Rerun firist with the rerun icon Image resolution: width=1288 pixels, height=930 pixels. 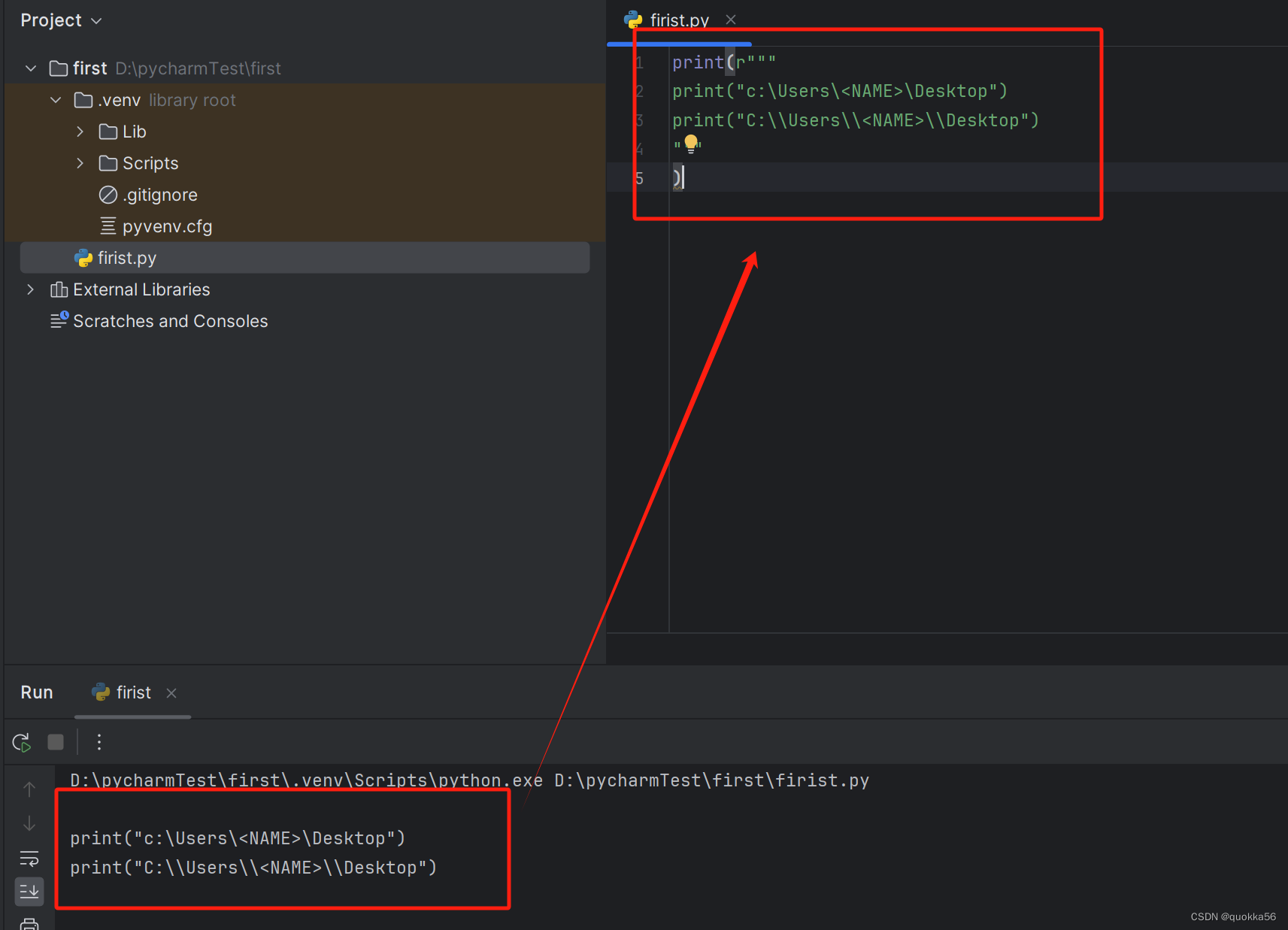pyautogui.click(x=22, y=743)
